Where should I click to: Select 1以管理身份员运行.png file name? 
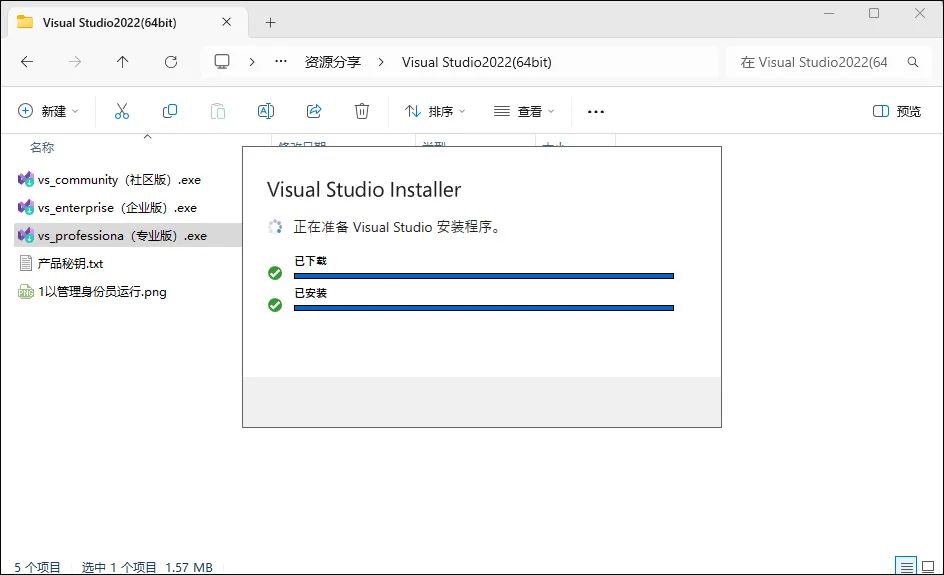(102, 292)
